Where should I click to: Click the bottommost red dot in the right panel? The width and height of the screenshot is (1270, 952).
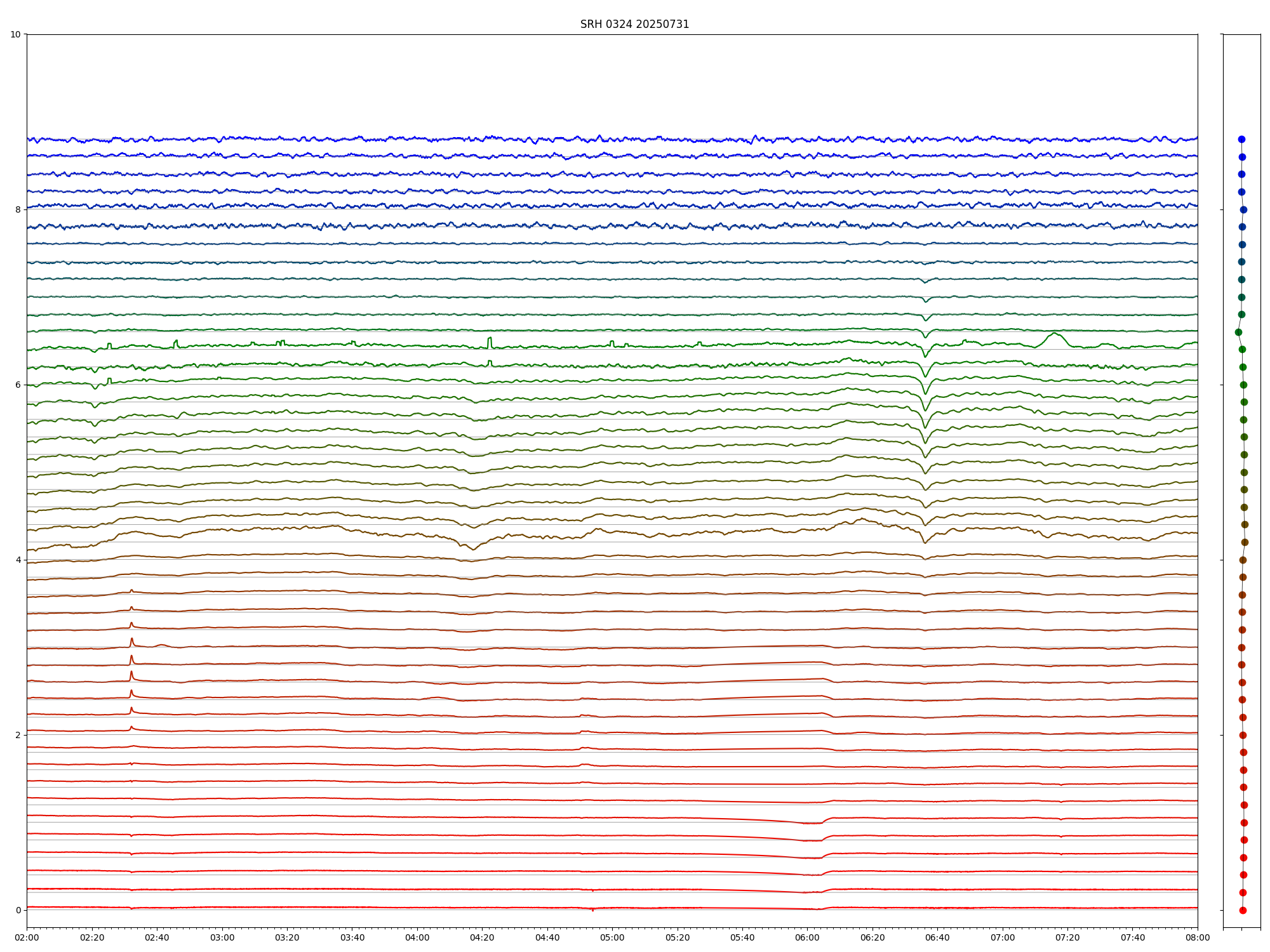[1243, 910]
